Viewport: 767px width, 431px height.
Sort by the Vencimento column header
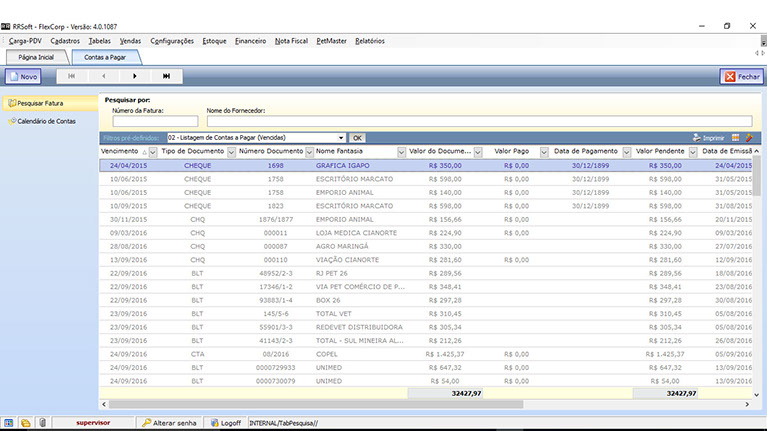point(120,151)
